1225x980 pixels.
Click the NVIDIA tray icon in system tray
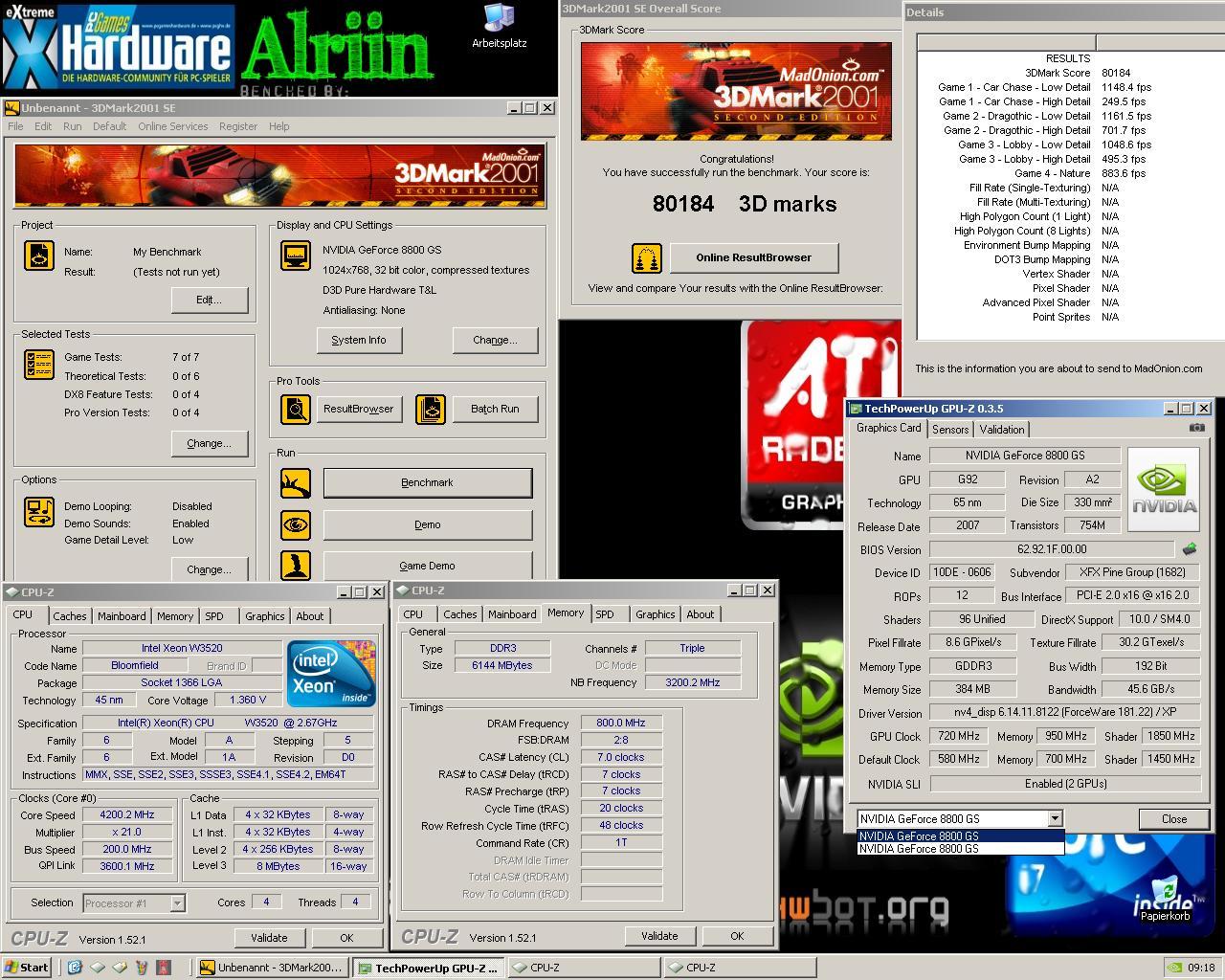[x=1175, y=968]
